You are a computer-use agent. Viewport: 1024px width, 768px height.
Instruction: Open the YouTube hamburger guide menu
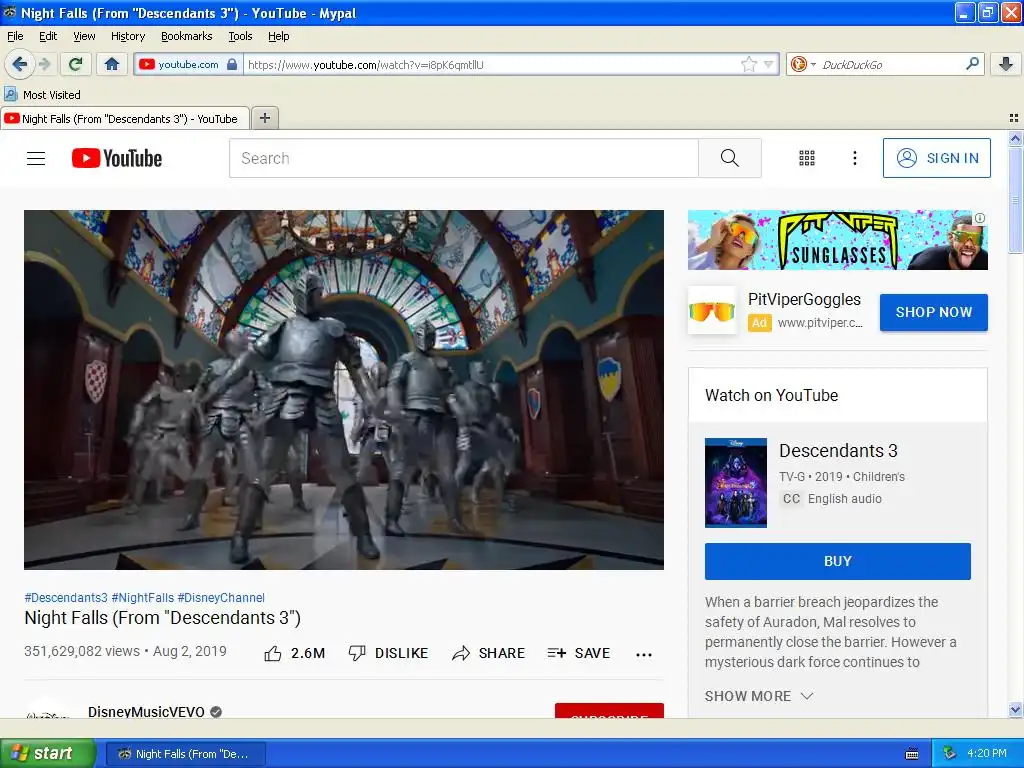36,158
